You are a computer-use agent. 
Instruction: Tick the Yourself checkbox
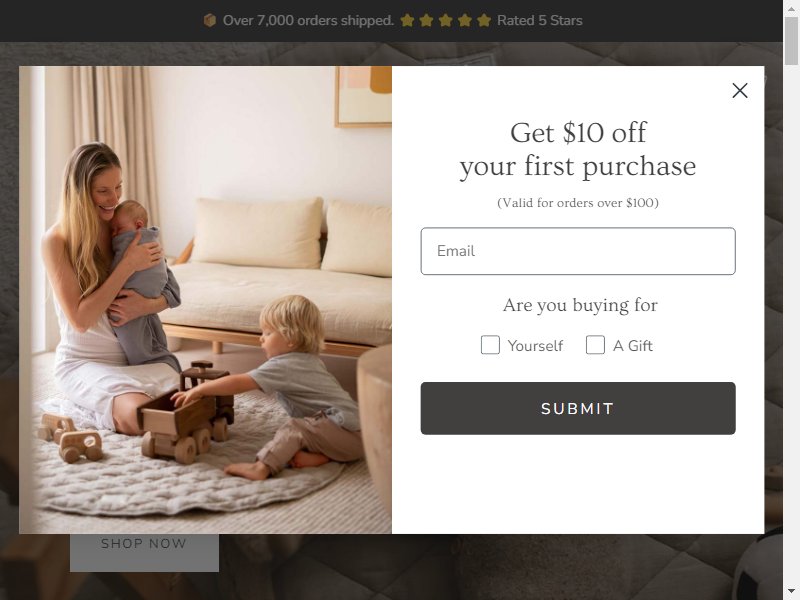pos(490,345)
